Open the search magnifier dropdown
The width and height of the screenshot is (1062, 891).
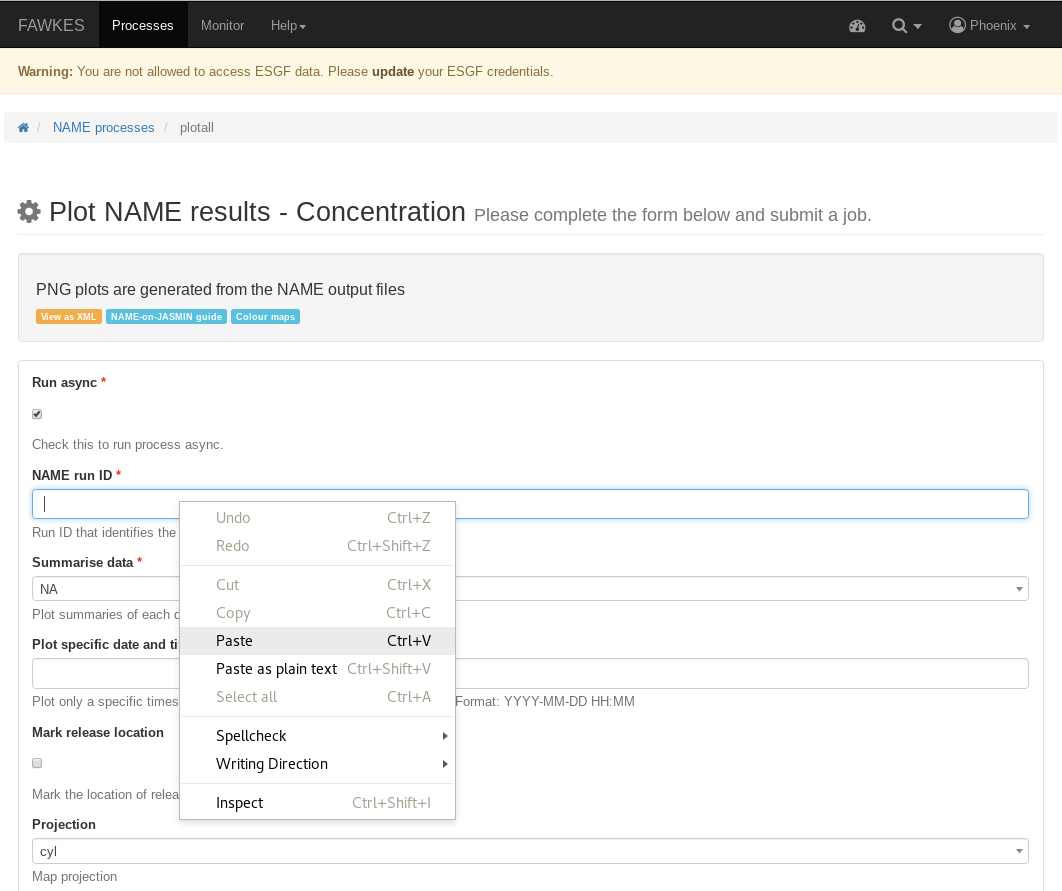(906, 26)
